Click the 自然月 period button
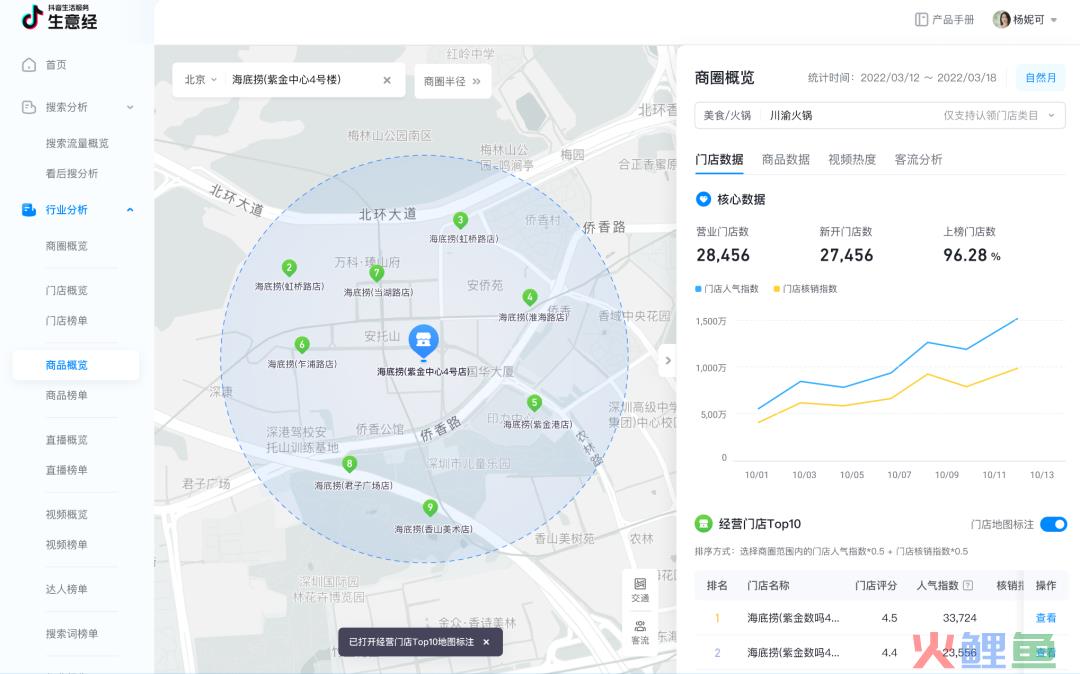 coord(1041,78)
